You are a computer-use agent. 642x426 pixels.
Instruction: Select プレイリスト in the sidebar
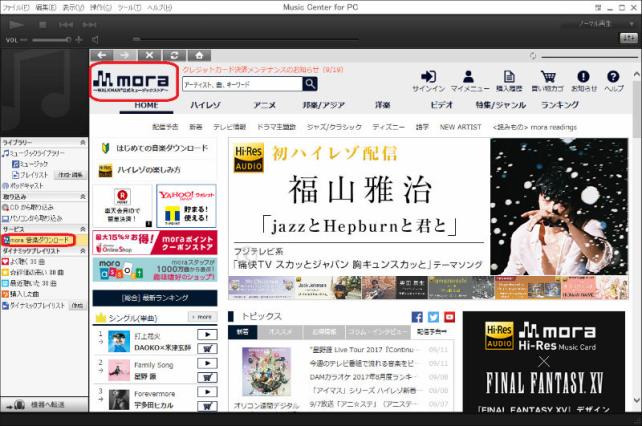(x=30, y=175)
